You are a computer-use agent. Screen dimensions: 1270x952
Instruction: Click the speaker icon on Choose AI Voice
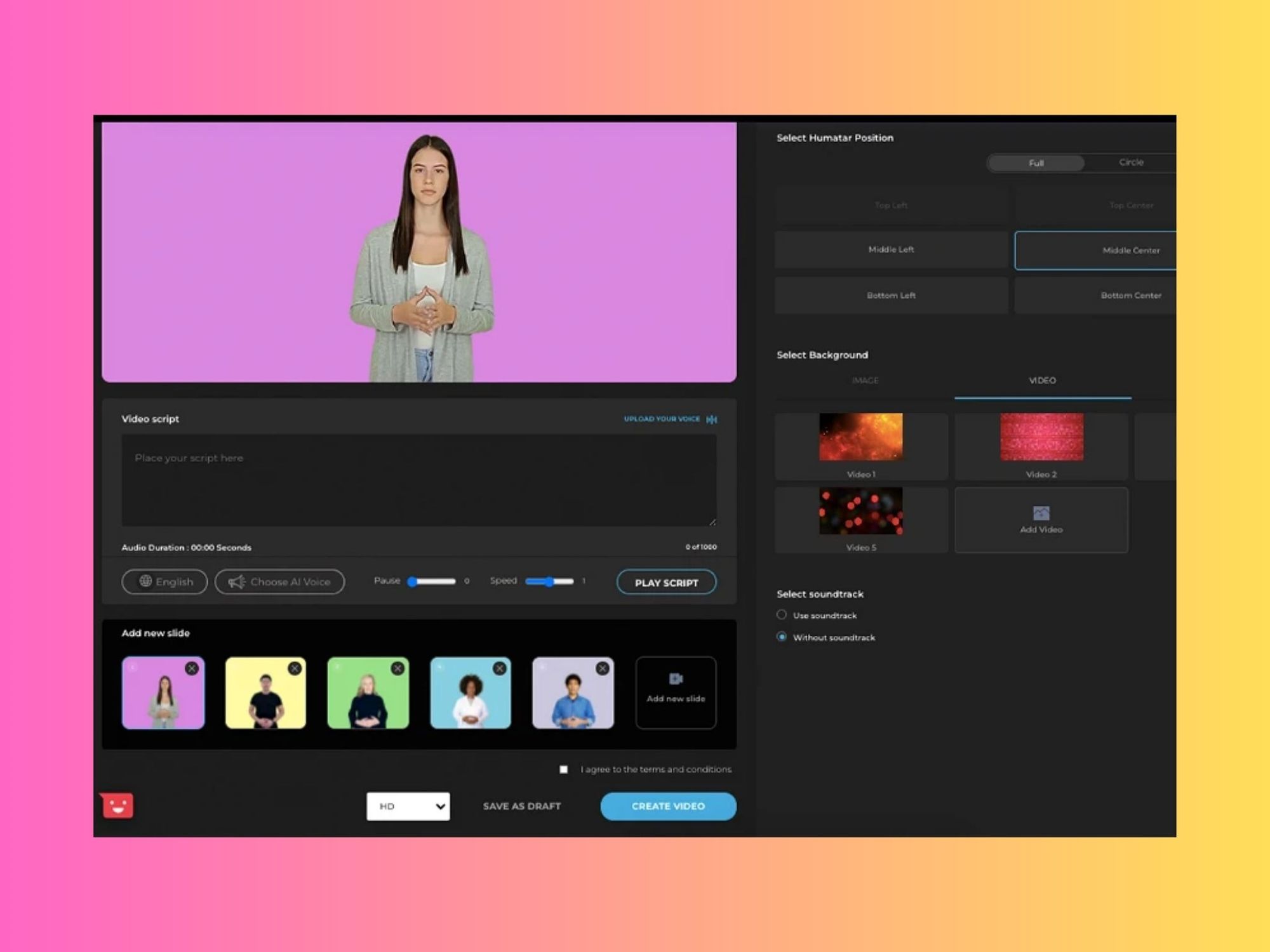click(x=237, y=581)
